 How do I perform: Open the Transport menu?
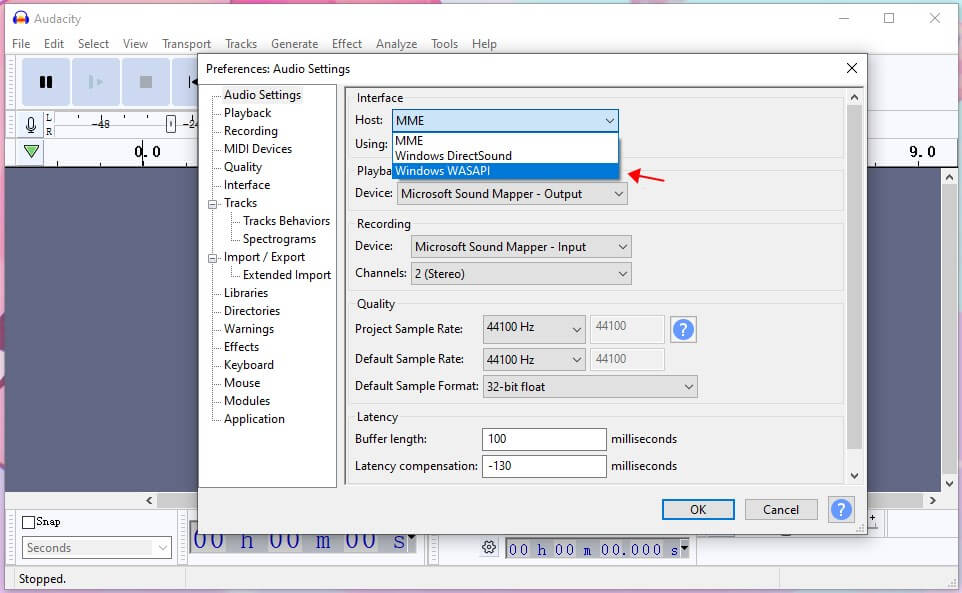(187, 44)
